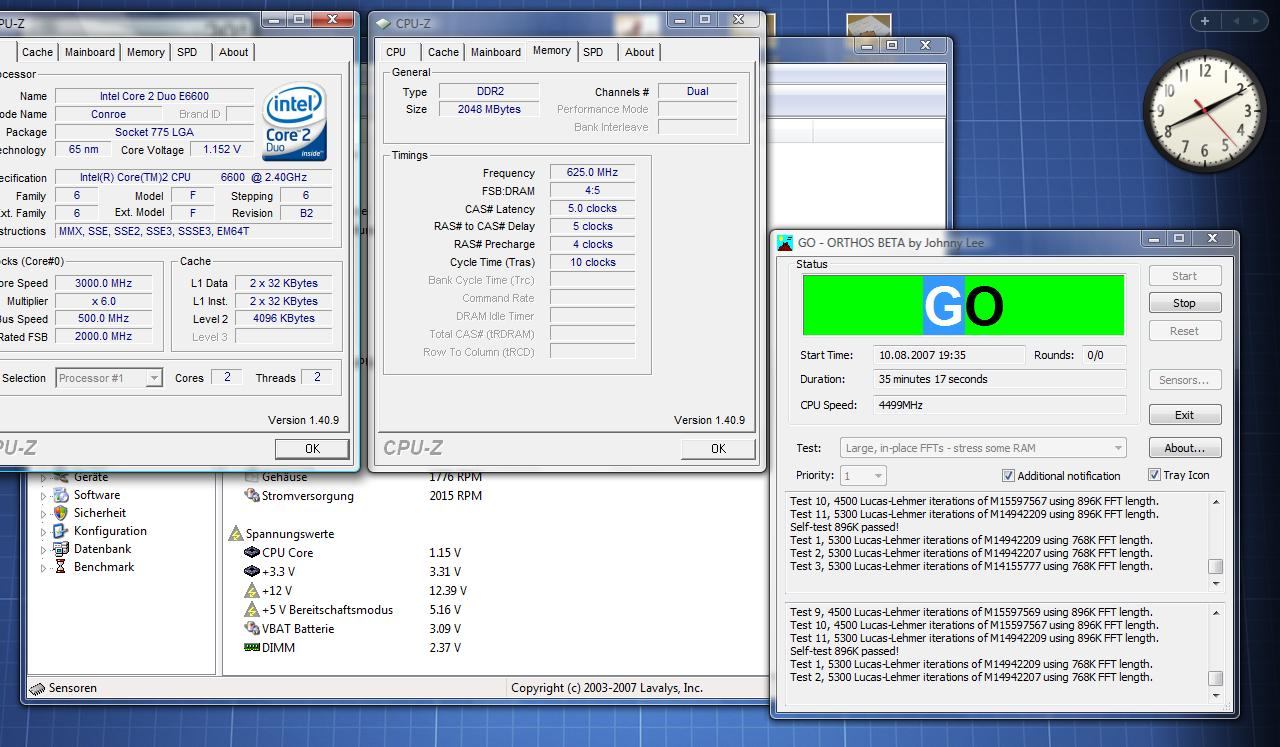Click the Konfiguration tree icon
The height and width of the screenshot is (747, 1280).
tap(60, 531)
